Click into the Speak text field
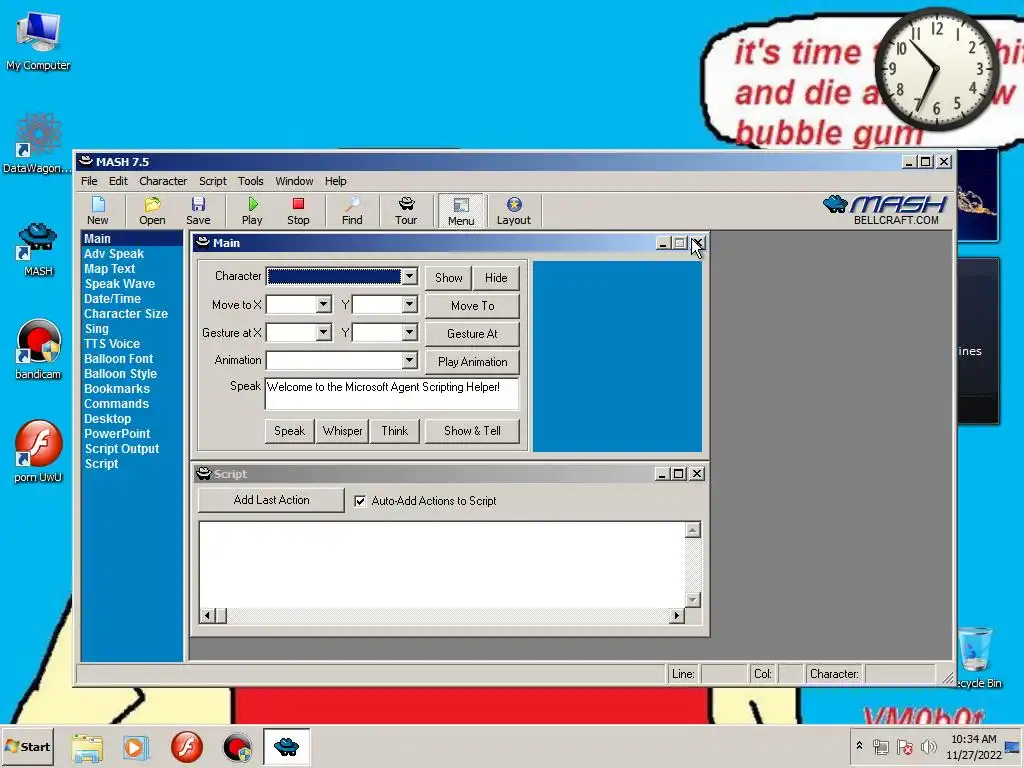Image resolution: width=1024 pixels, height=768 pixels. tap(392, 394)
